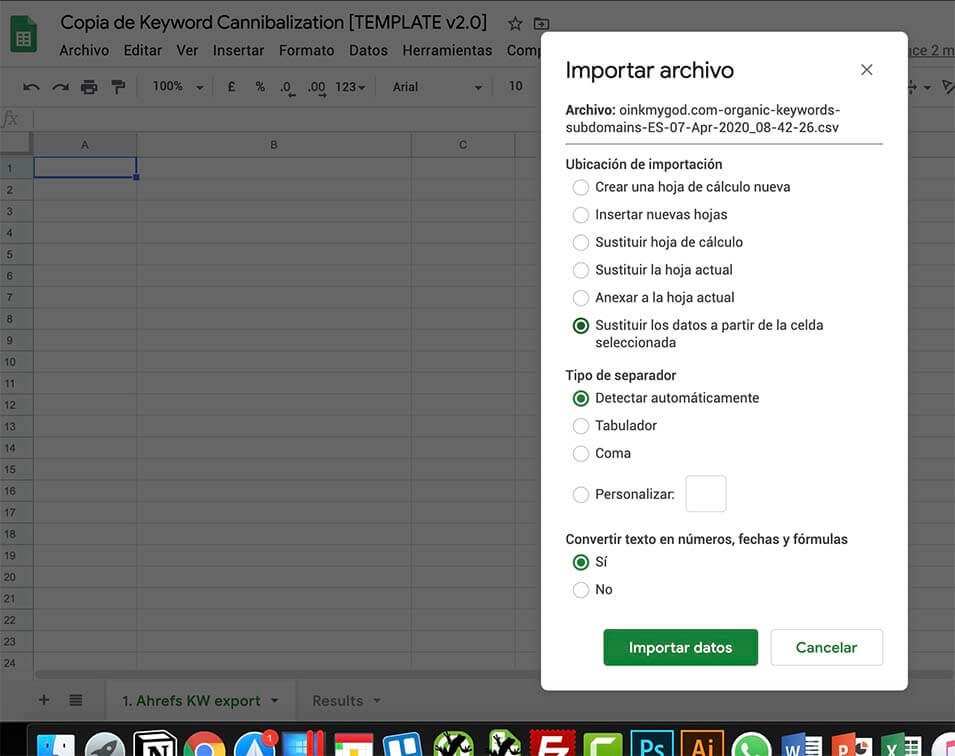Click the redo arrow icon
The width and height of the screenshot is (955, 756).
(60, 87)
